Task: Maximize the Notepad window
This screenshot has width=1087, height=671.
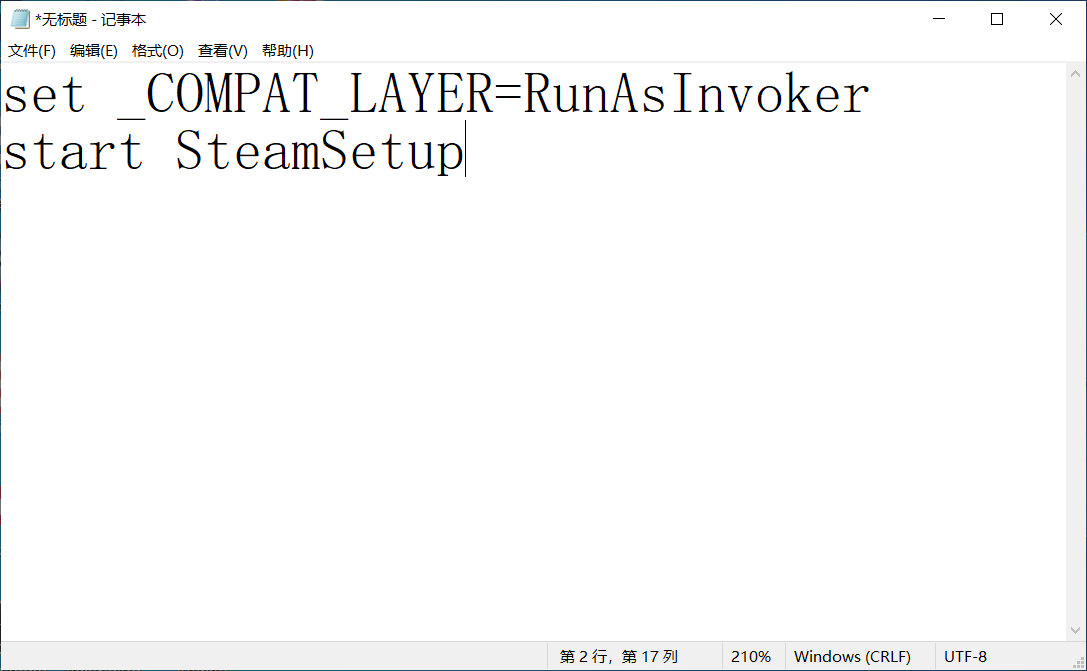Action: coord(997,19)
